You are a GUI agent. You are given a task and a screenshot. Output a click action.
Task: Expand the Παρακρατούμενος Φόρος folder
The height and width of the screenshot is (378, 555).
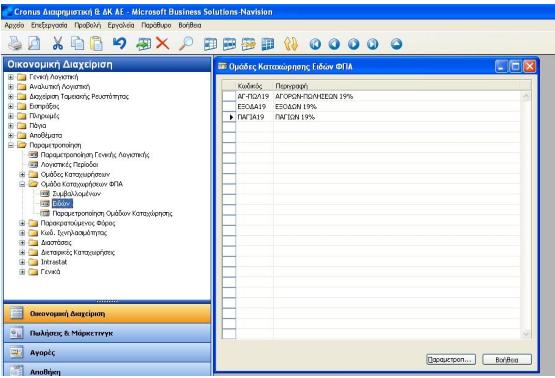click(22, 223)
